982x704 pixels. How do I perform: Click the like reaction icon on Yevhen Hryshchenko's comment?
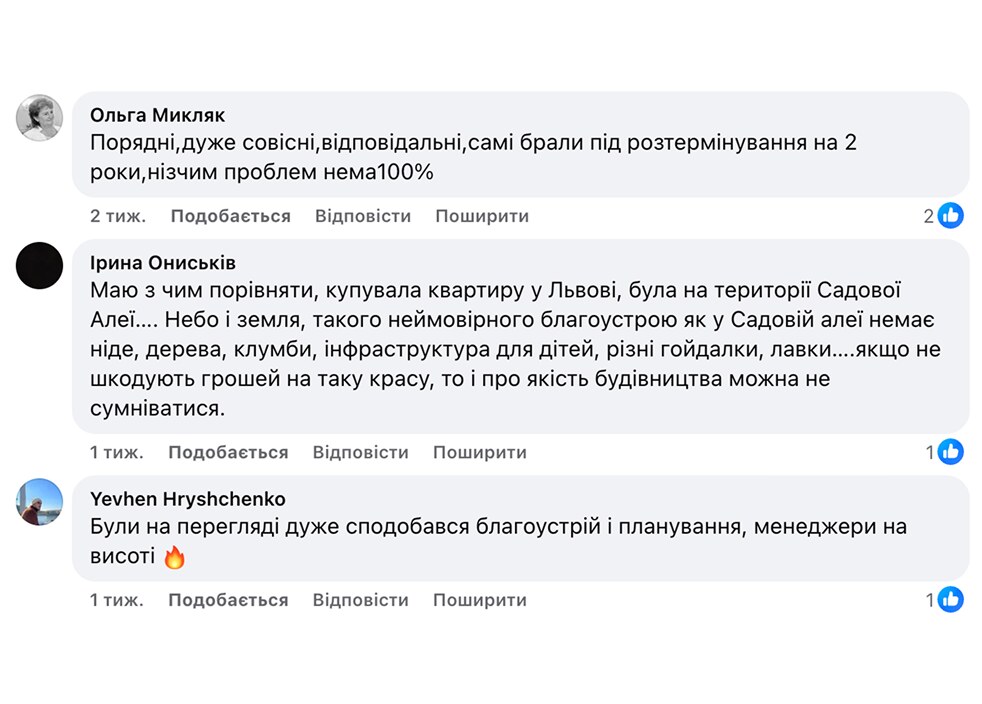point(950,599)
